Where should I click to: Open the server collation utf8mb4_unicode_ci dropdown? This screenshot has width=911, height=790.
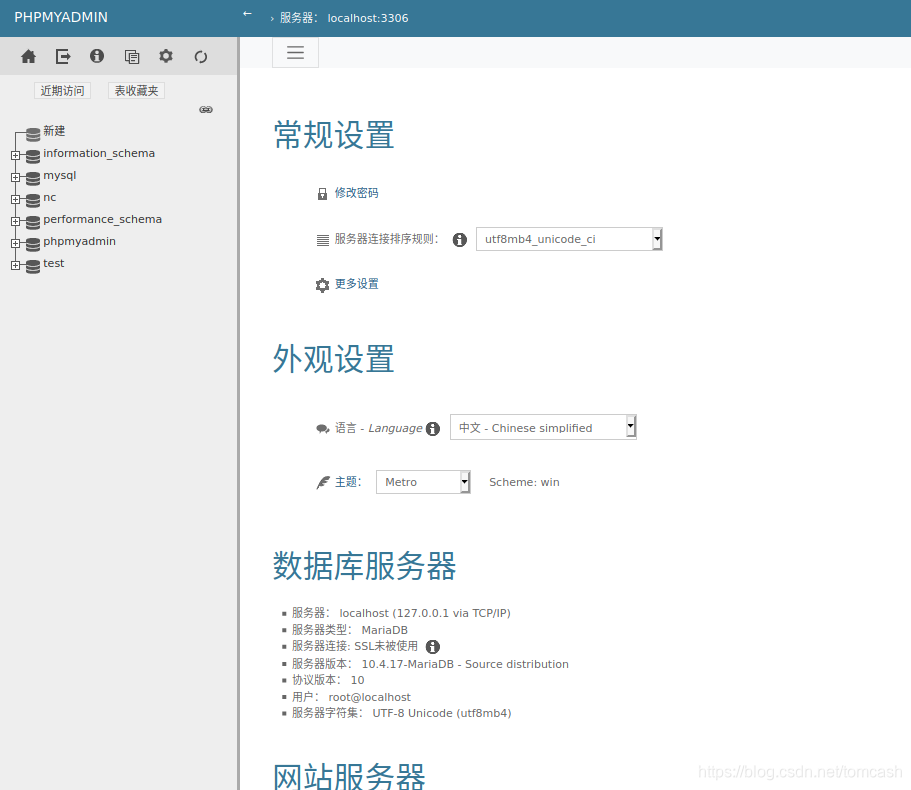coord(569,239)
